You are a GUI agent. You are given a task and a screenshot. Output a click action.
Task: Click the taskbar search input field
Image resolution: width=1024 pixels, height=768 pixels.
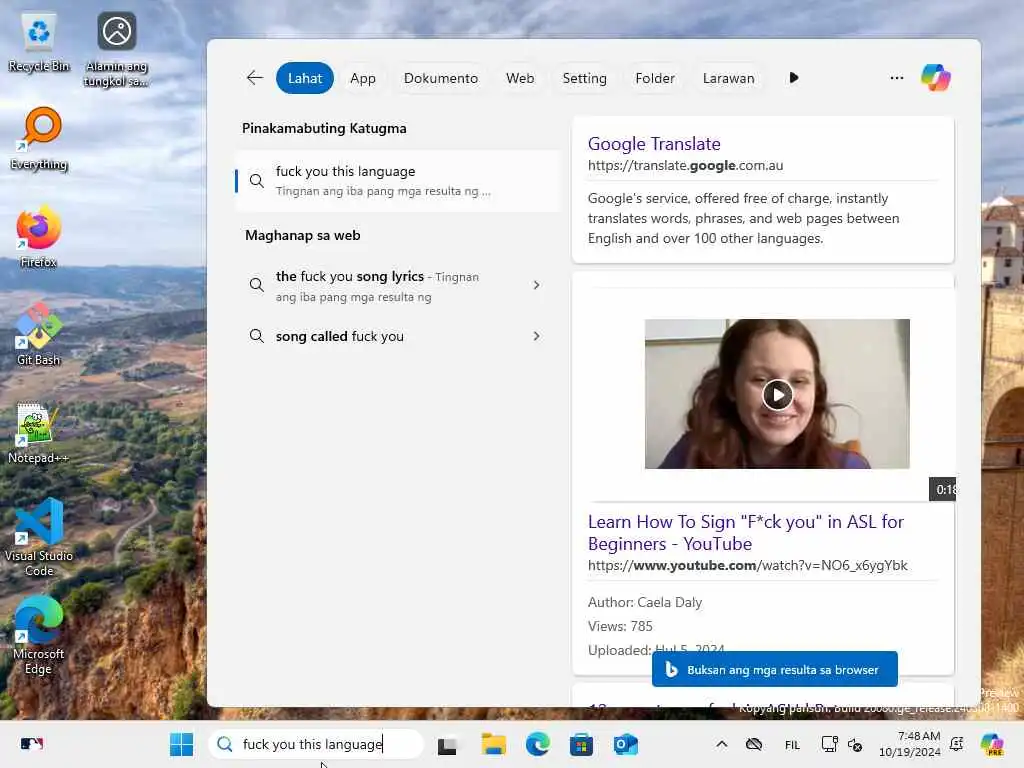316,744
